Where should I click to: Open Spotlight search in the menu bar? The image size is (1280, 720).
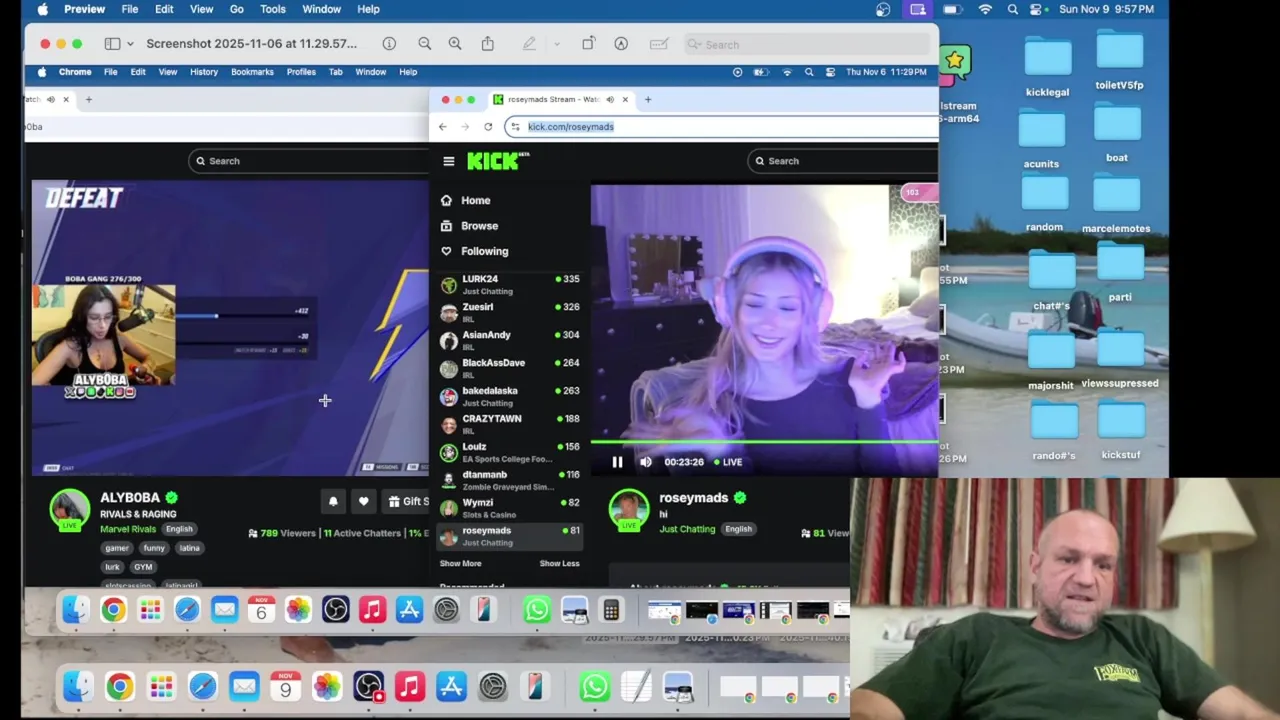1013,9
